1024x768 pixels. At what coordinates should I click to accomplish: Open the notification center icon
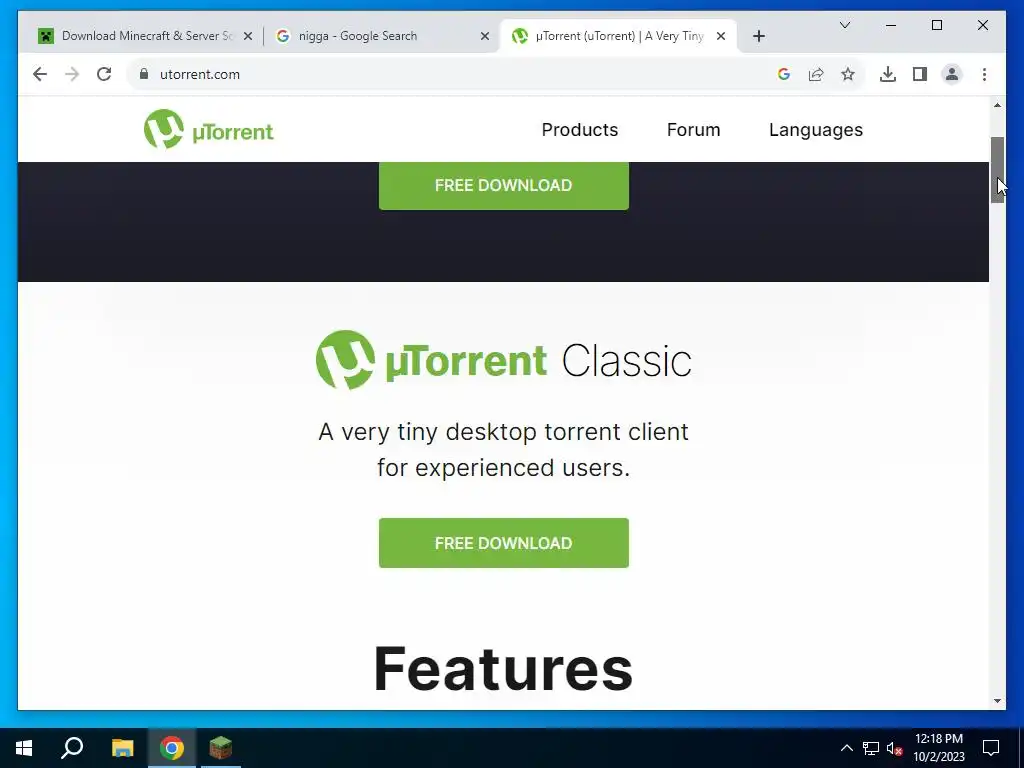[x=991, y=748]
